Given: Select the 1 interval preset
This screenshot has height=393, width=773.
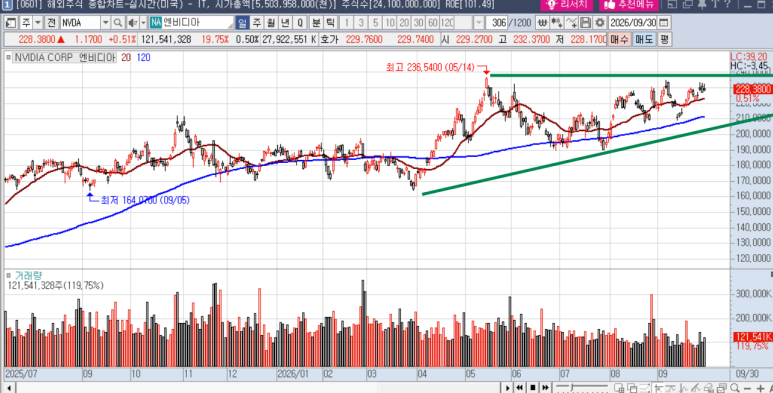Looking at the screenshot, I should click(x=347, y=23).
